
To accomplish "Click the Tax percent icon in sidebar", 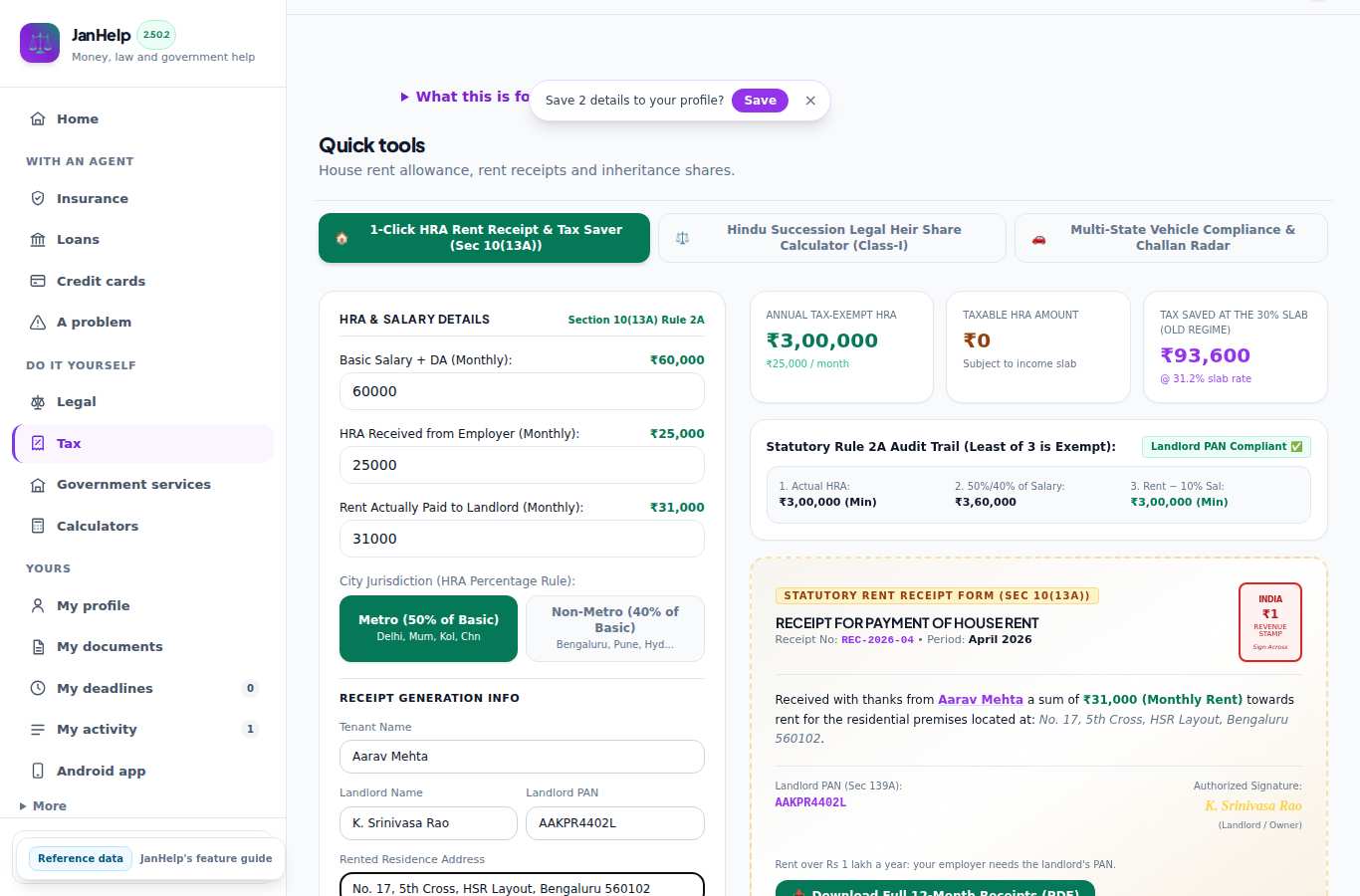I will [x=38, y=443].
